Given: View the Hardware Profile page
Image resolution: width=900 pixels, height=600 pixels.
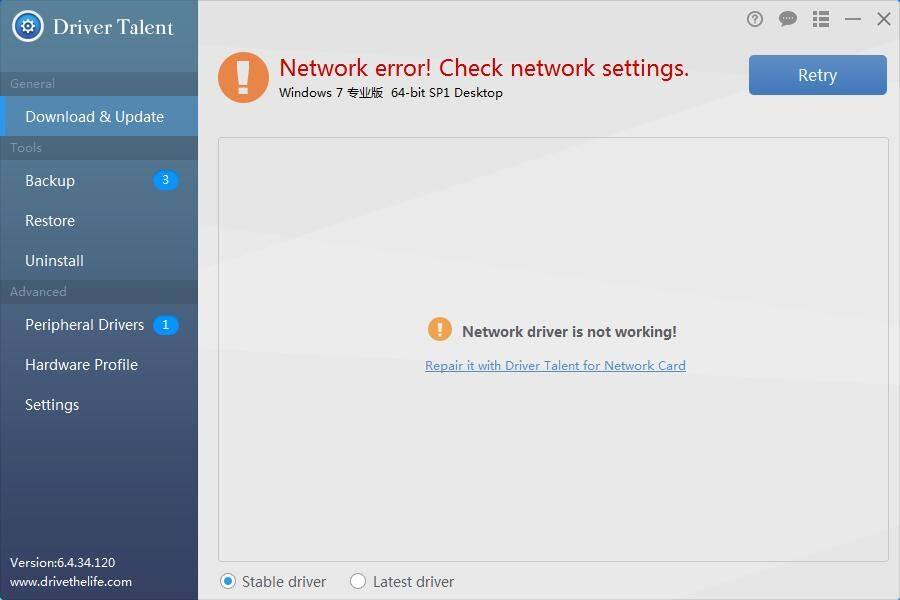Looking at the screenshot, I should (x=99, y=365).
